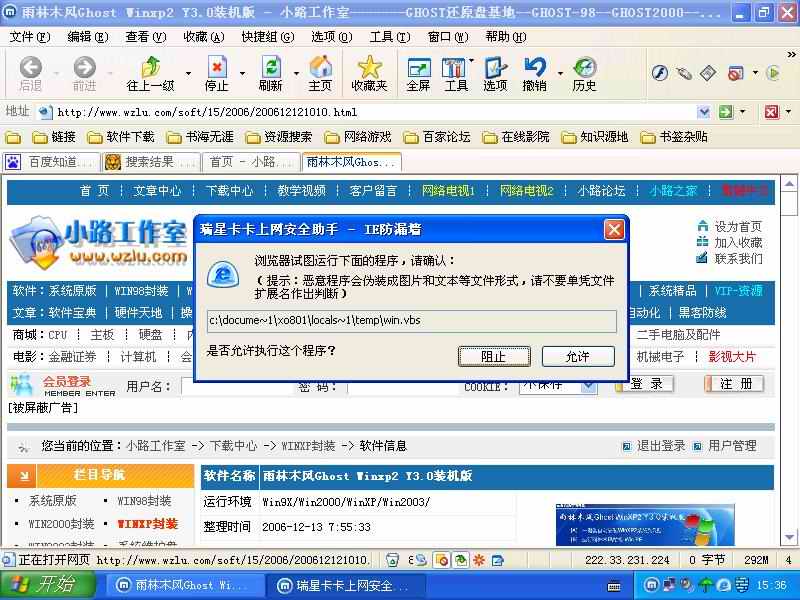Screen dimensions: 800x600
Task: Open the 软件下载 bookmarks folder
Action: coord(121,137)
